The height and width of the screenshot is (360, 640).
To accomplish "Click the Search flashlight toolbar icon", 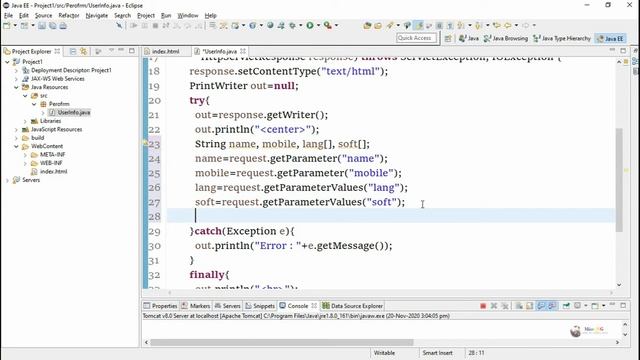I will tap(390, 25).
